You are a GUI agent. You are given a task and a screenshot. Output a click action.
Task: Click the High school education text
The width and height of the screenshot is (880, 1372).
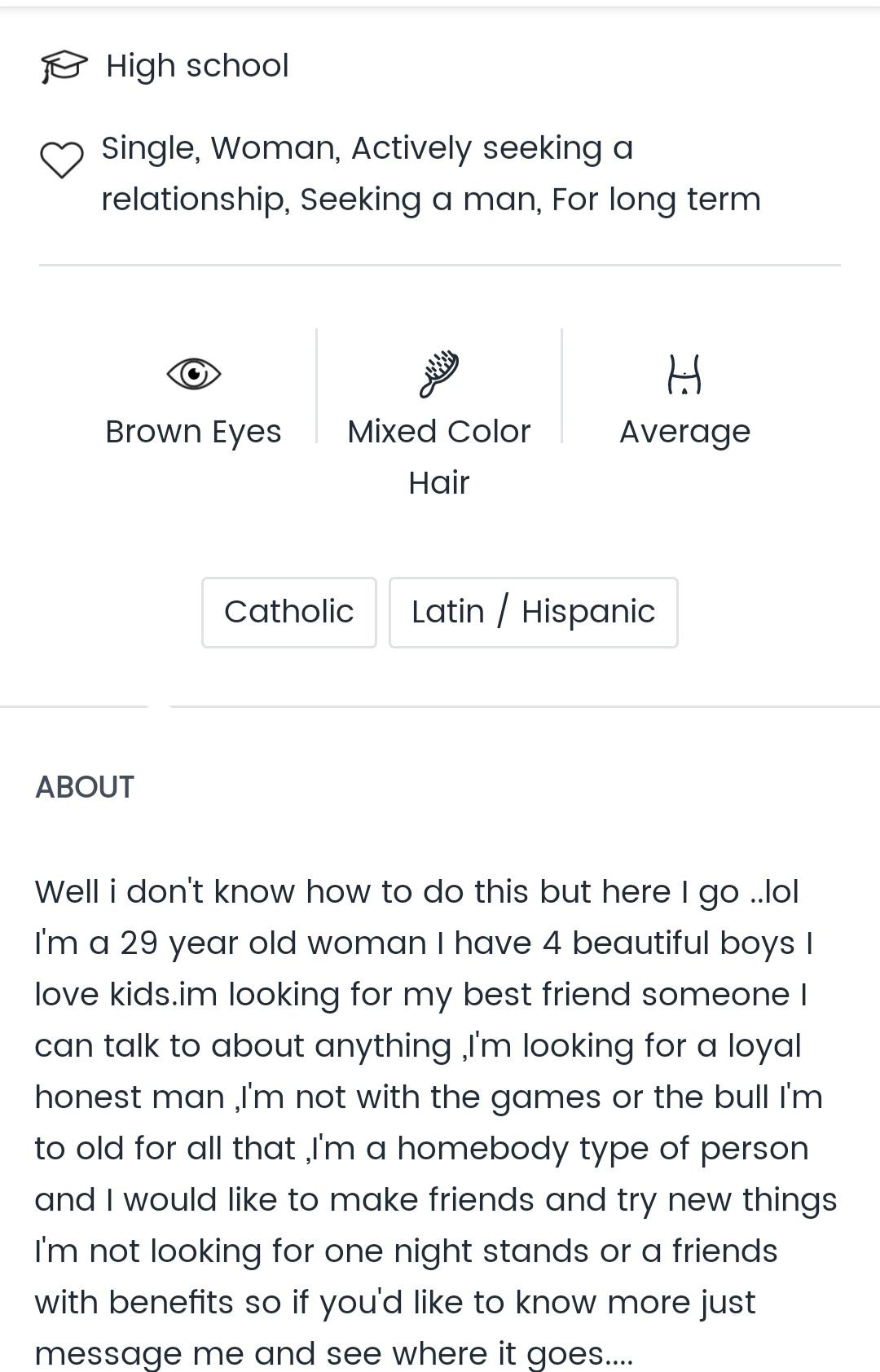click(197, 66)
